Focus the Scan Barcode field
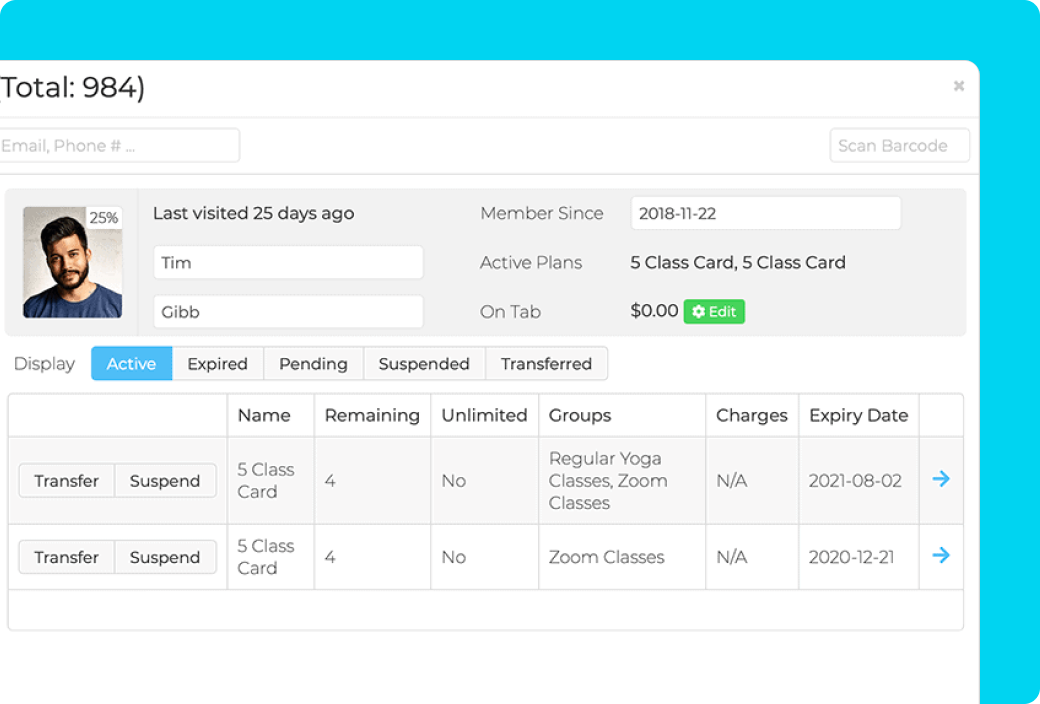 click(899, 145)
